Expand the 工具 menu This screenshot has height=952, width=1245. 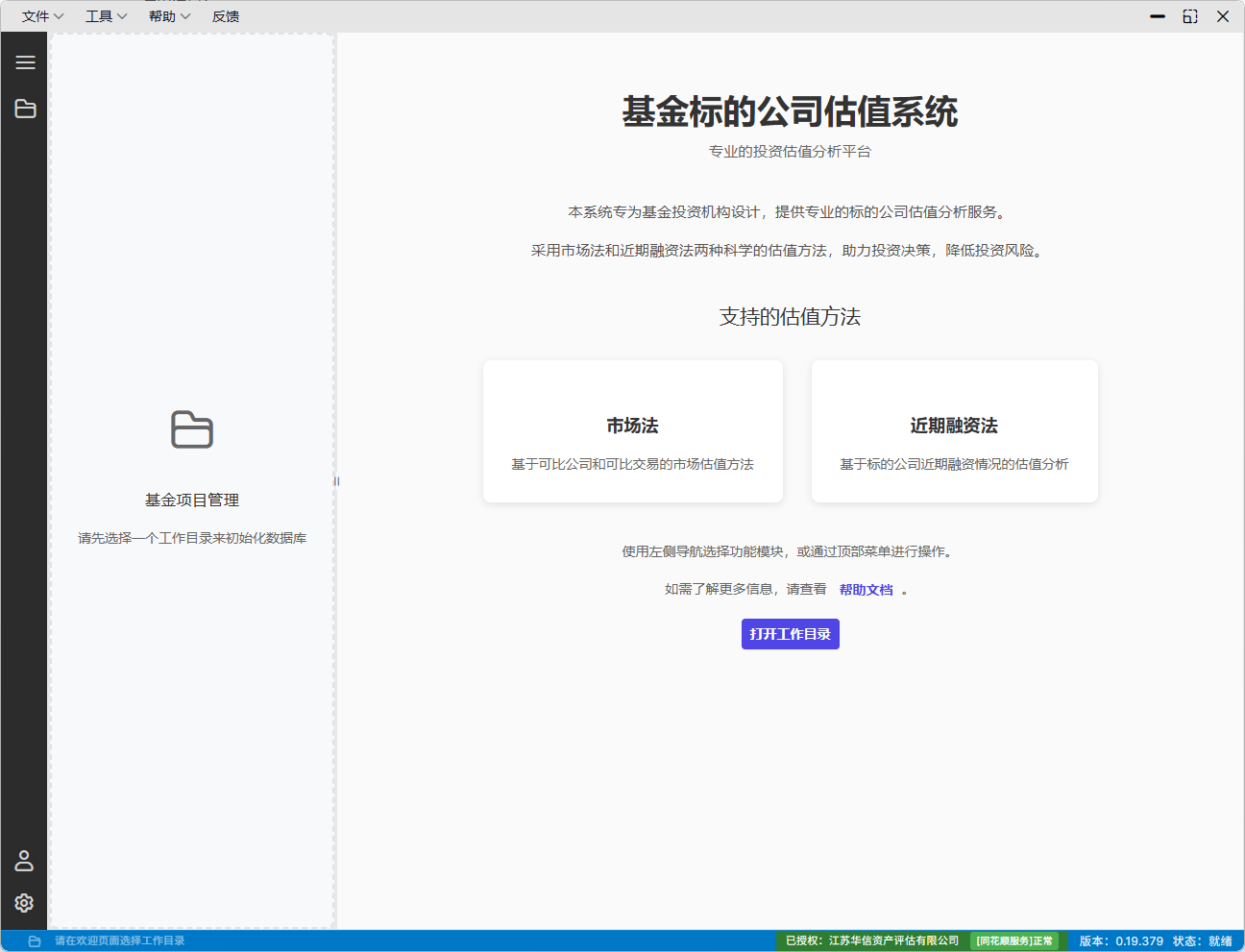[106, 16]
